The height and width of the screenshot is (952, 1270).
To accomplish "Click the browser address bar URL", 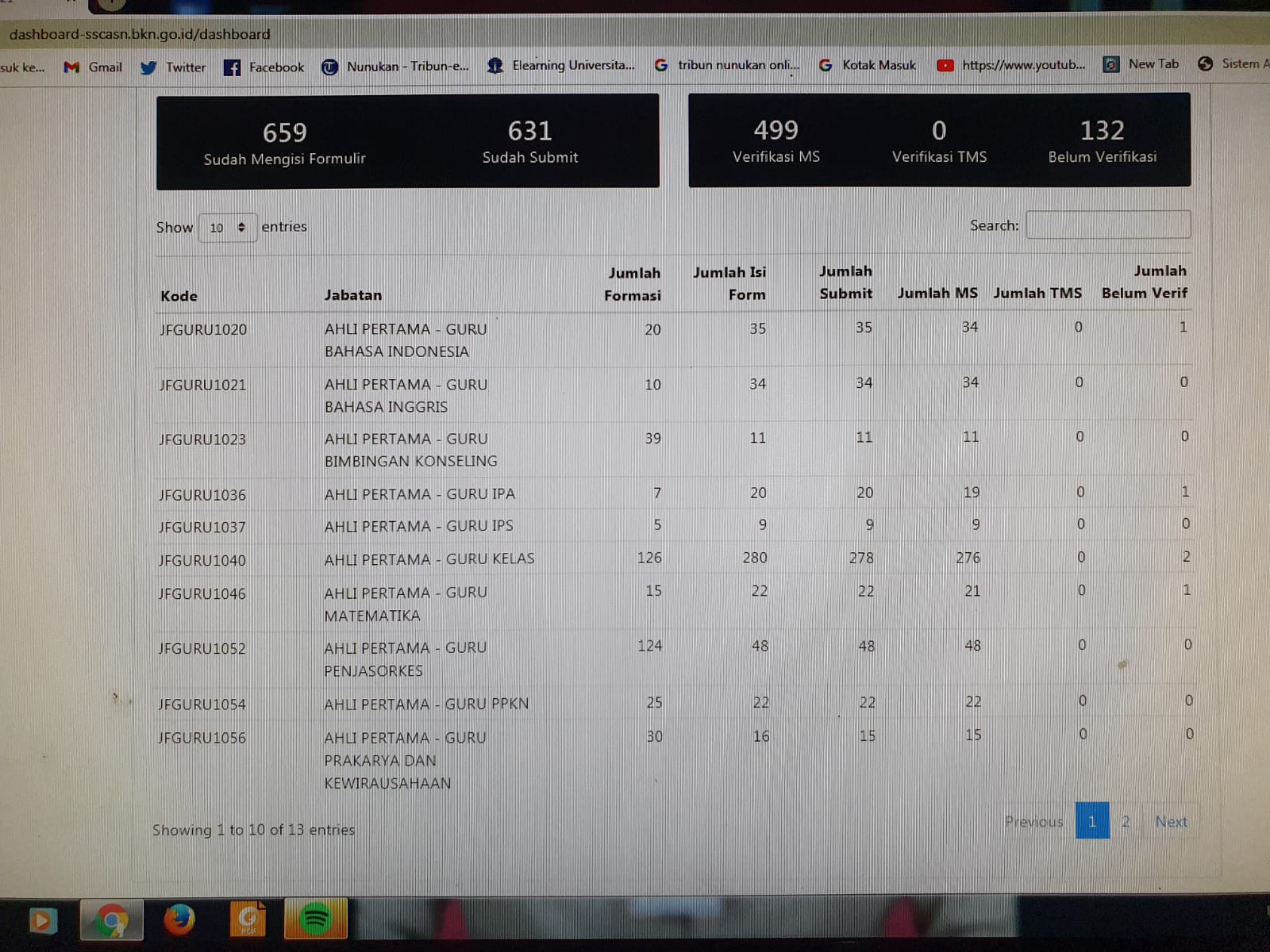I will coord(140,34).
